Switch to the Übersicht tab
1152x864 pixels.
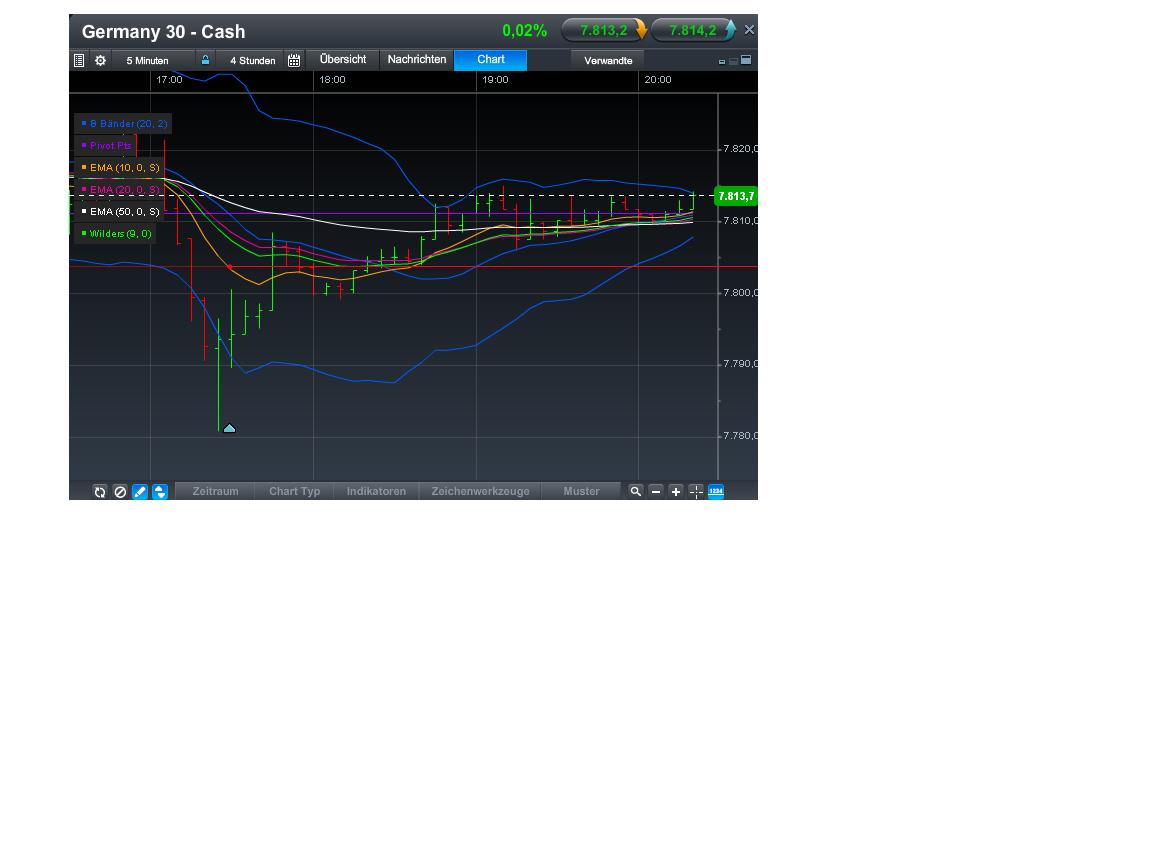(x=342, y=60)
